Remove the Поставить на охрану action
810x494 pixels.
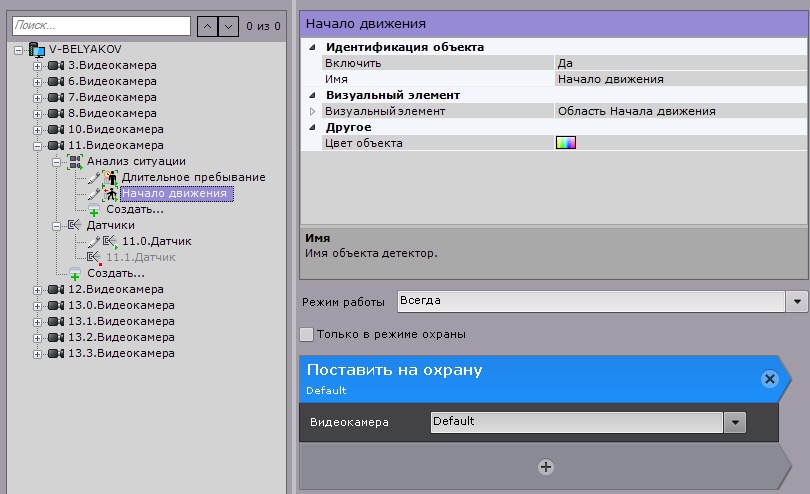point(769,379)
